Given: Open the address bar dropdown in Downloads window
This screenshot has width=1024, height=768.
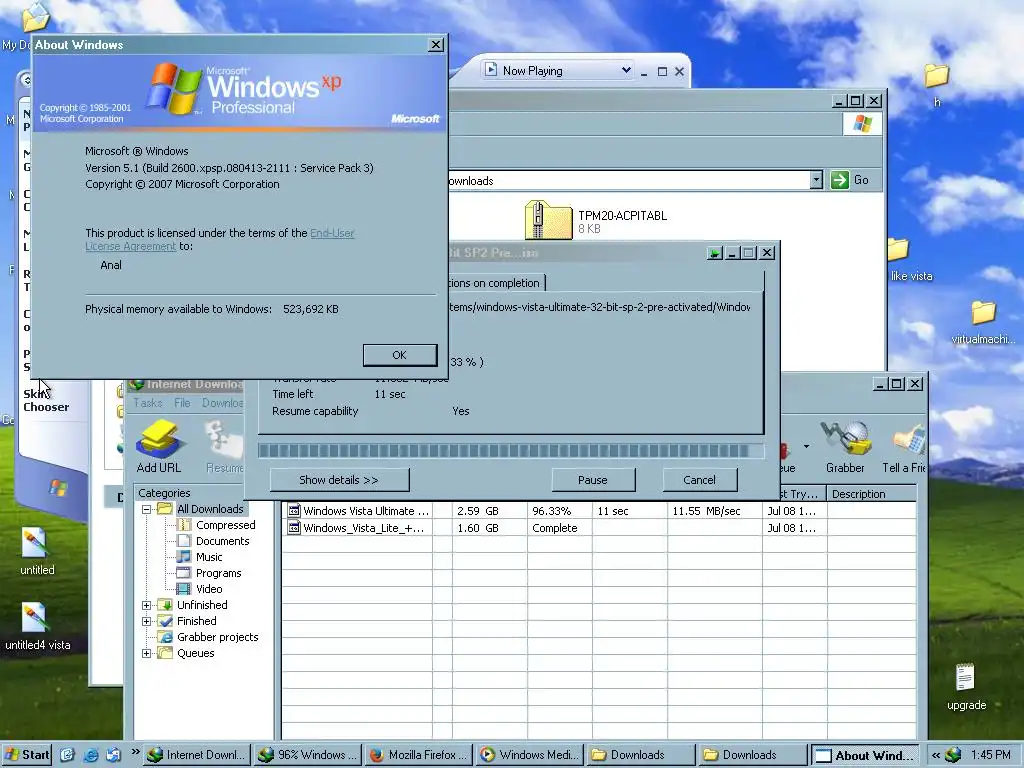Looking at the screenshot, I should (816, 180).
